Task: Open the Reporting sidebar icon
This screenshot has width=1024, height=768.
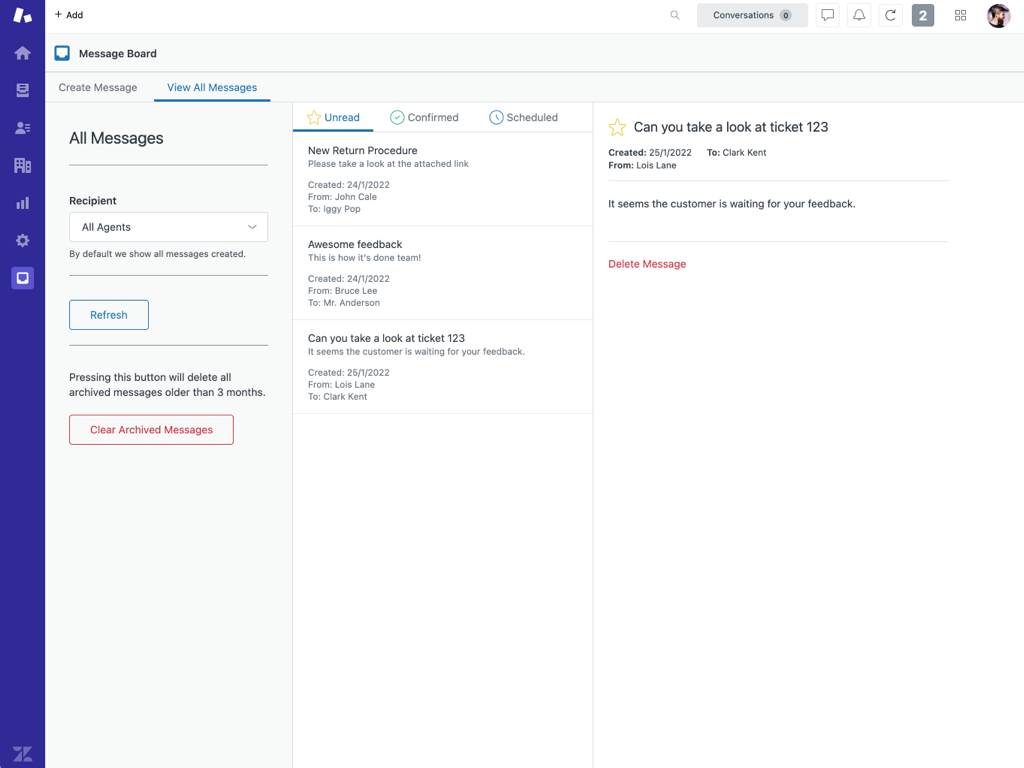Action: 22,202
